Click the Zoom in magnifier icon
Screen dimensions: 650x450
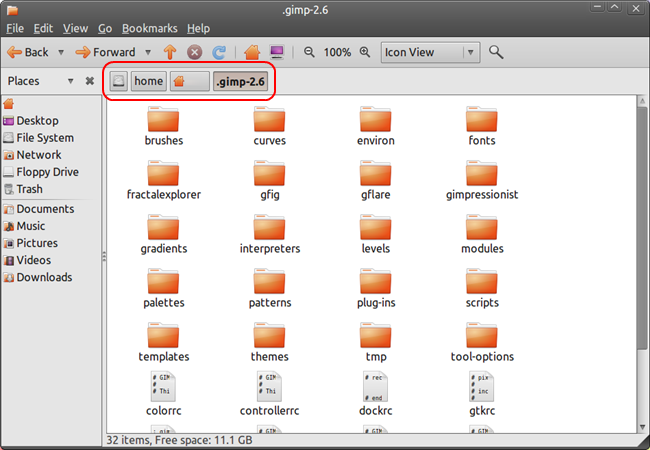[x=365, y=52]
